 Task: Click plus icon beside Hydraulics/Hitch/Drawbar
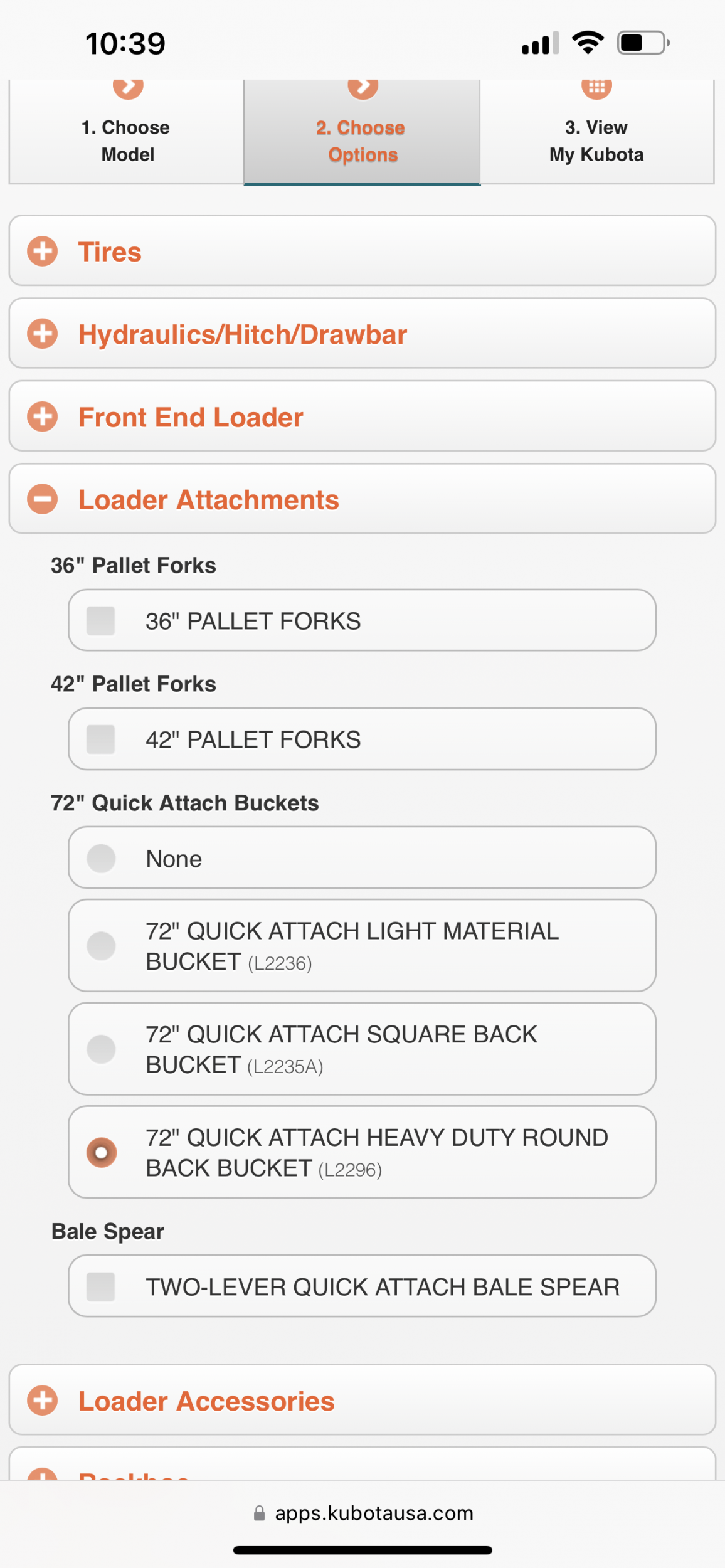pyautogui.click(x=42, y=334)
